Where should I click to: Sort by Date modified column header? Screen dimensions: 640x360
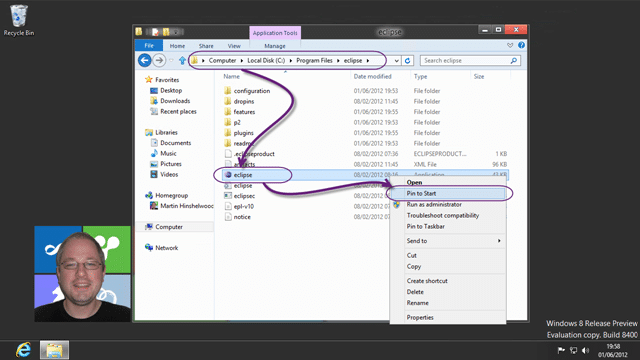point(372,76)
